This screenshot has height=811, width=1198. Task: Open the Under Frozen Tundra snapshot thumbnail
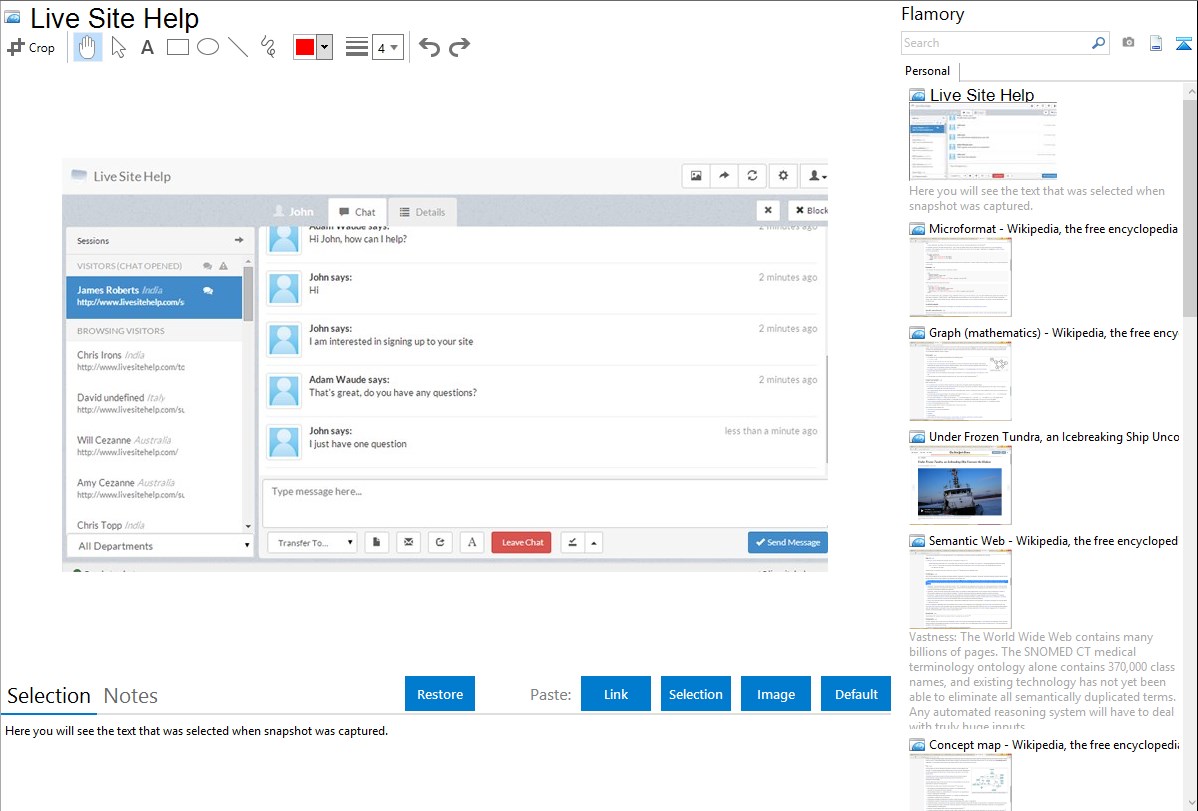coord(960,485)
